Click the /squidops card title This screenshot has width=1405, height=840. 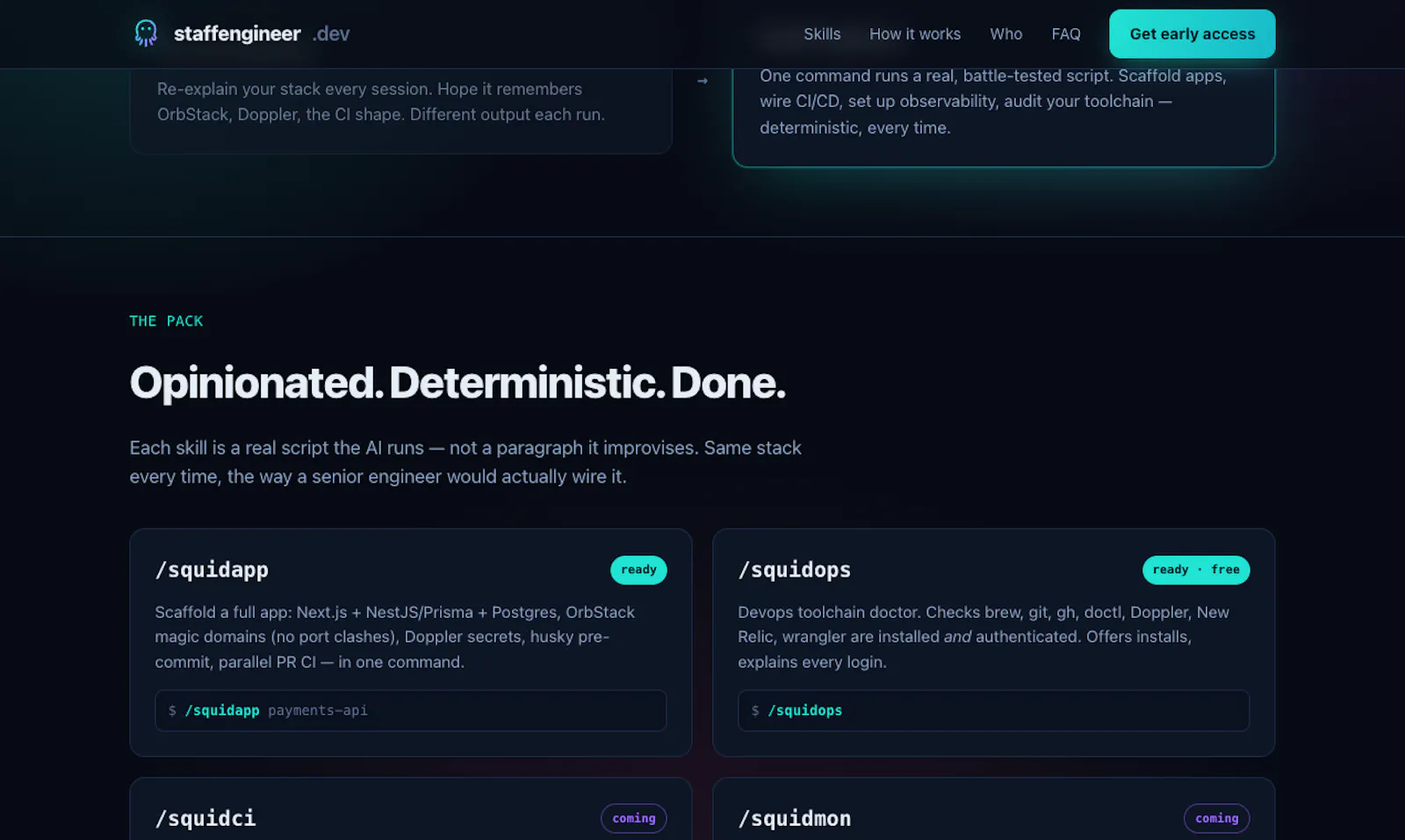point(795,570)
